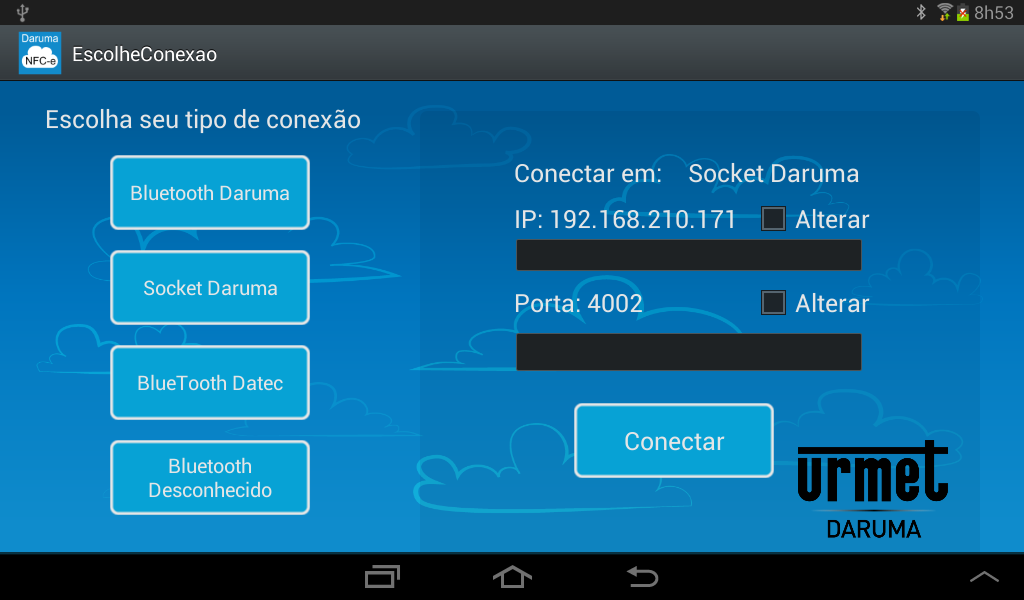
Task: Tap the 'IP: 192.168.210.171' label
Action: [625, 219]
